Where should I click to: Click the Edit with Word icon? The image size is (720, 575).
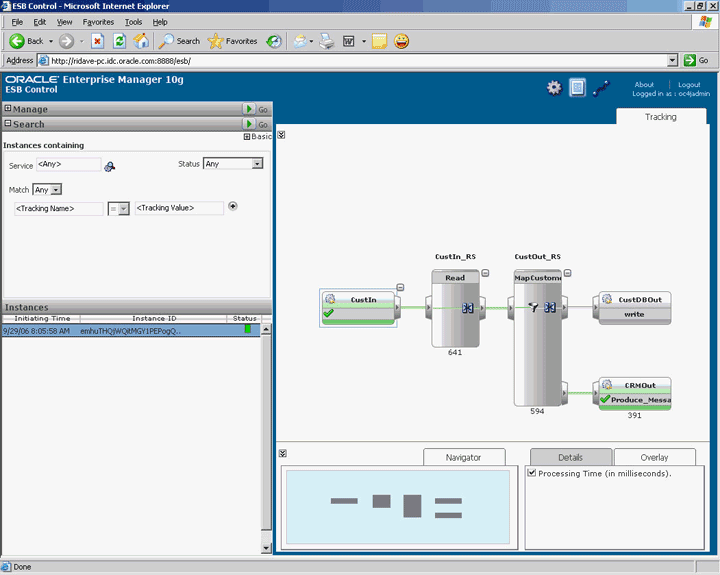pyautogui.click(x=349, y=41)
